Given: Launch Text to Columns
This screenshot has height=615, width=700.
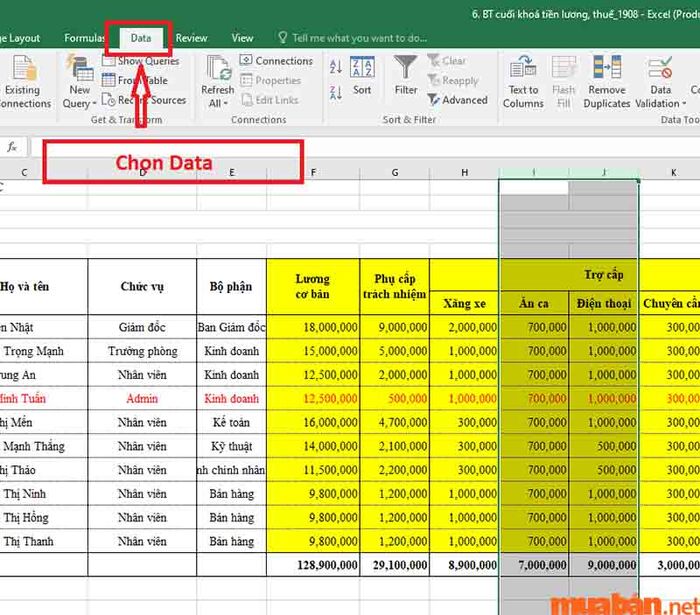Looking at the screenshot, I should (x=523, y=82).
